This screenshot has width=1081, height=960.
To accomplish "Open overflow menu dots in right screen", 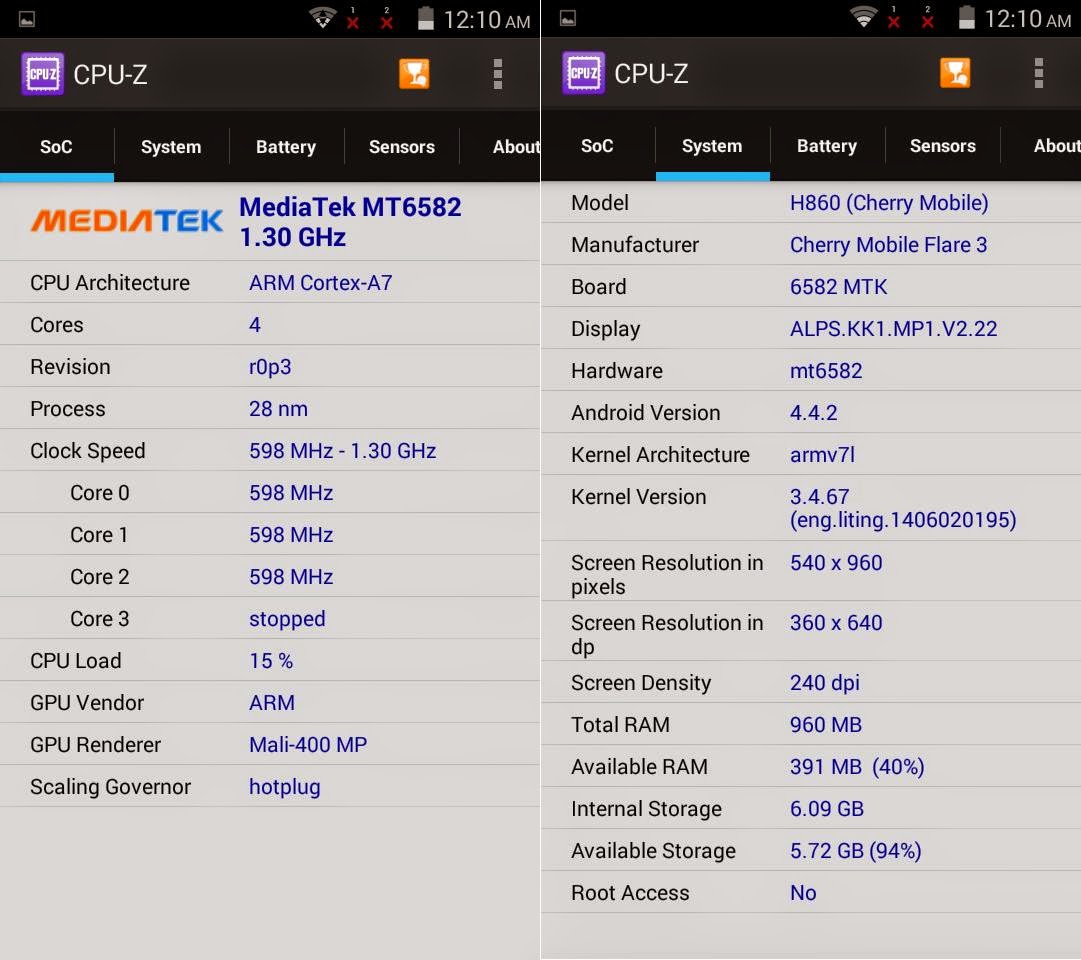I will click(1038, 73).
